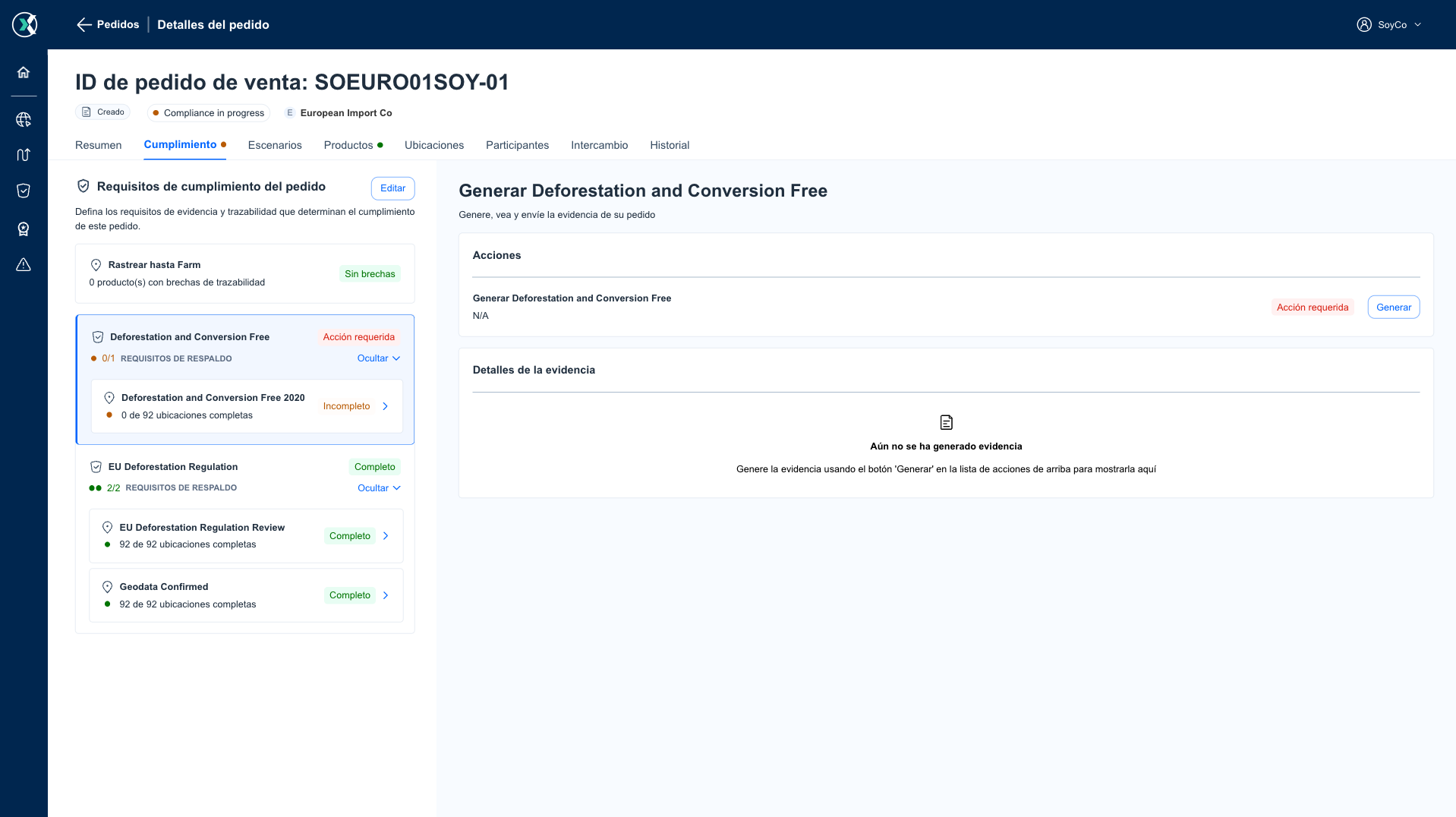Click Completo badge of EU Deforestation Regulation Review
Screen dimensions: 1456x817
coord(350,536)
